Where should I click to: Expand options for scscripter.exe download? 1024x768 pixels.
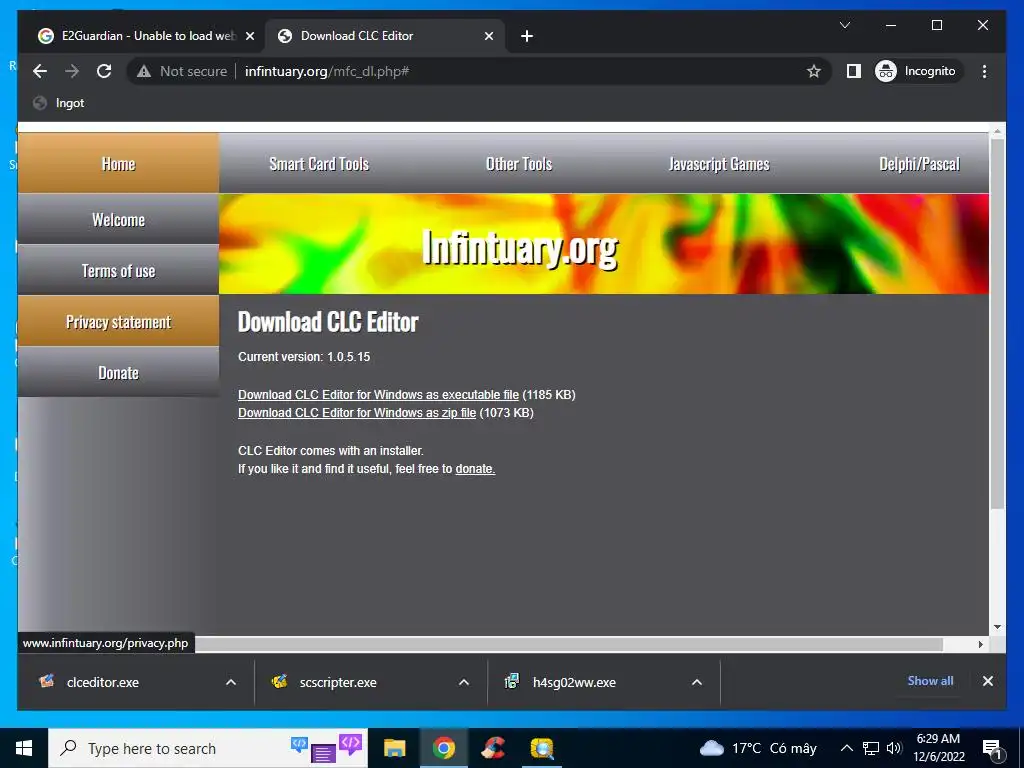point(464,682)
